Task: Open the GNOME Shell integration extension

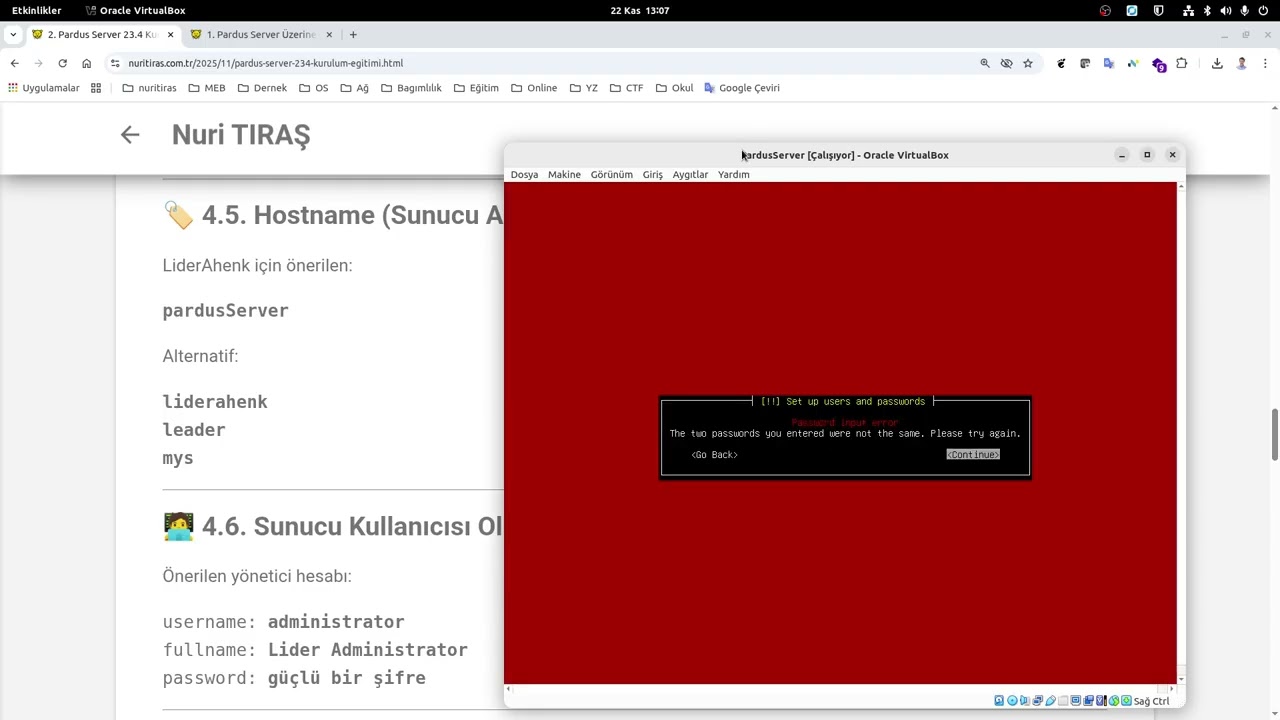Action: click(x=1061, y=63)
